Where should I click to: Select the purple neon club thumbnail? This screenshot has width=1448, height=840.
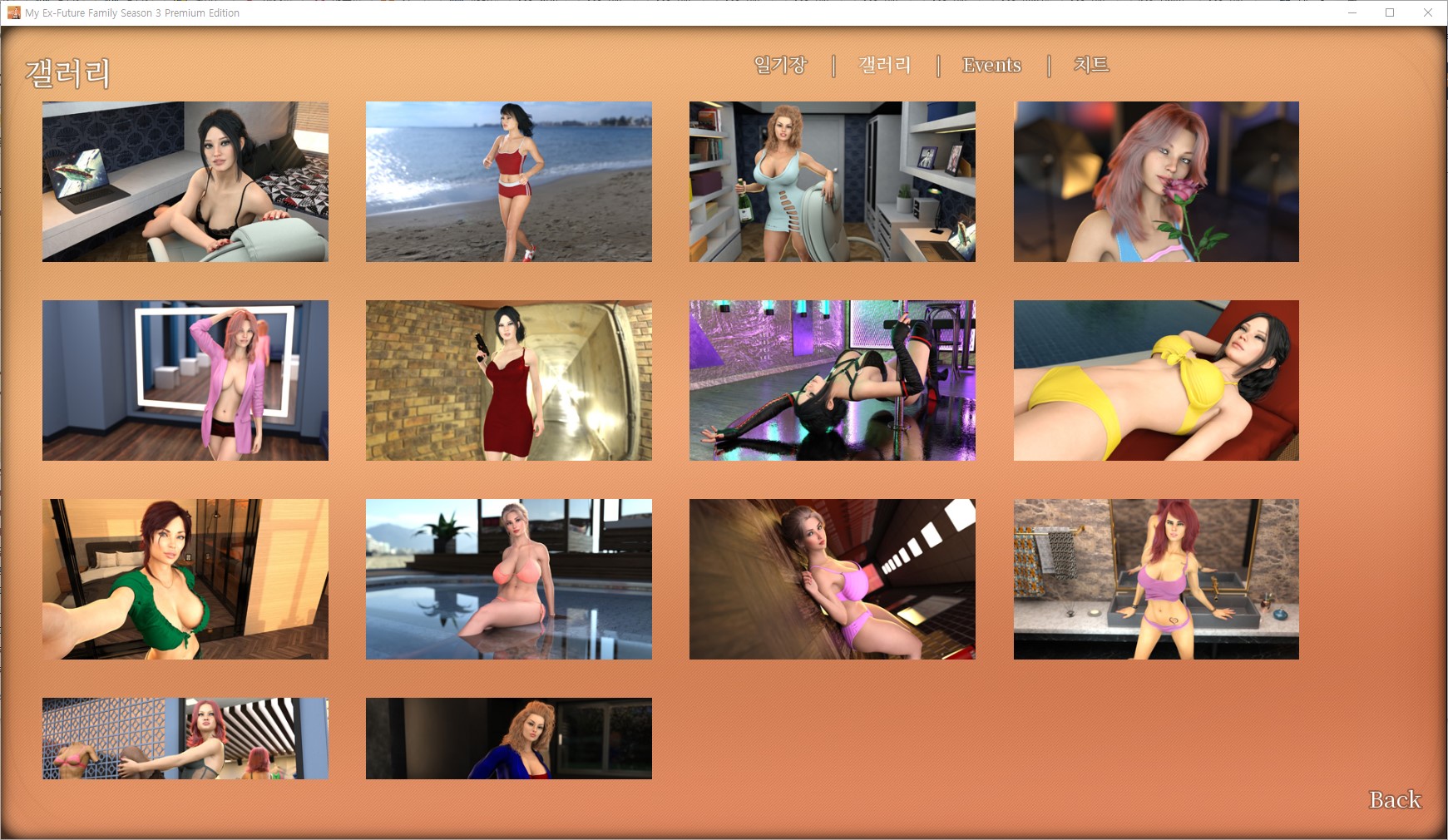833,381
